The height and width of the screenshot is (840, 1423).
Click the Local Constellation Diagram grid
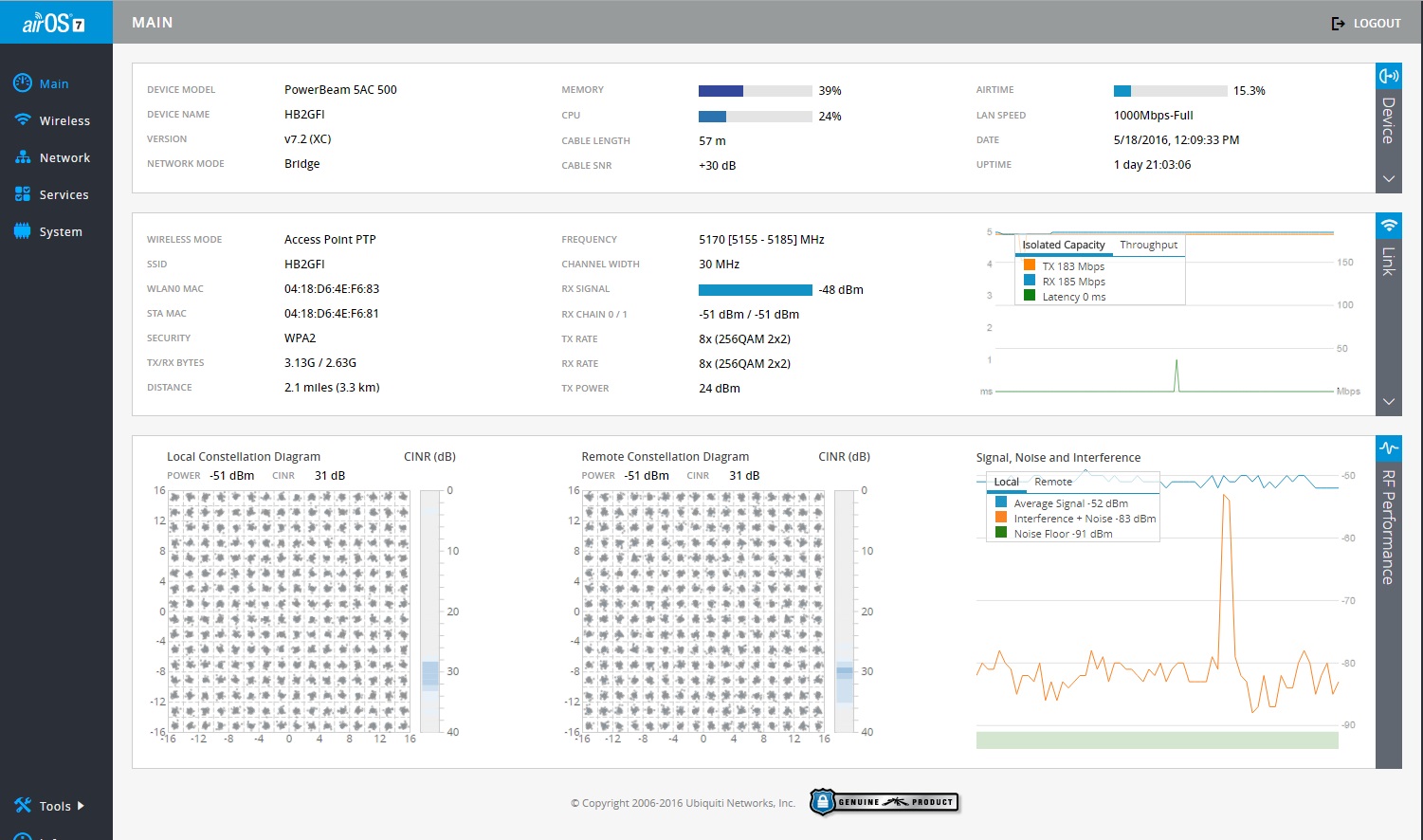(289, 611)
